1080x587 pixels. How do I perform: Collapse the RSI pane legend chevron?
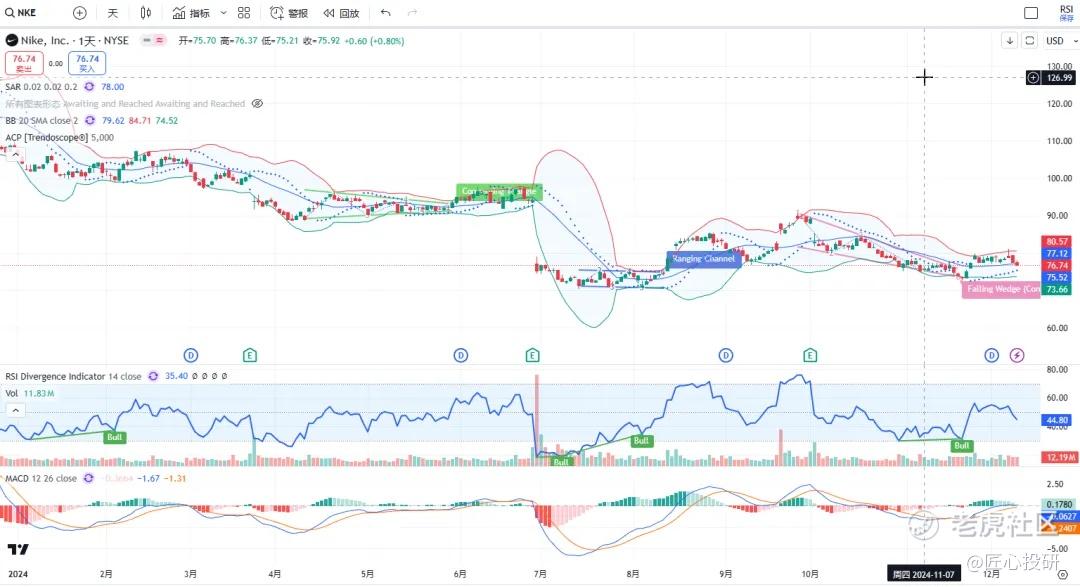pos(15,410)
